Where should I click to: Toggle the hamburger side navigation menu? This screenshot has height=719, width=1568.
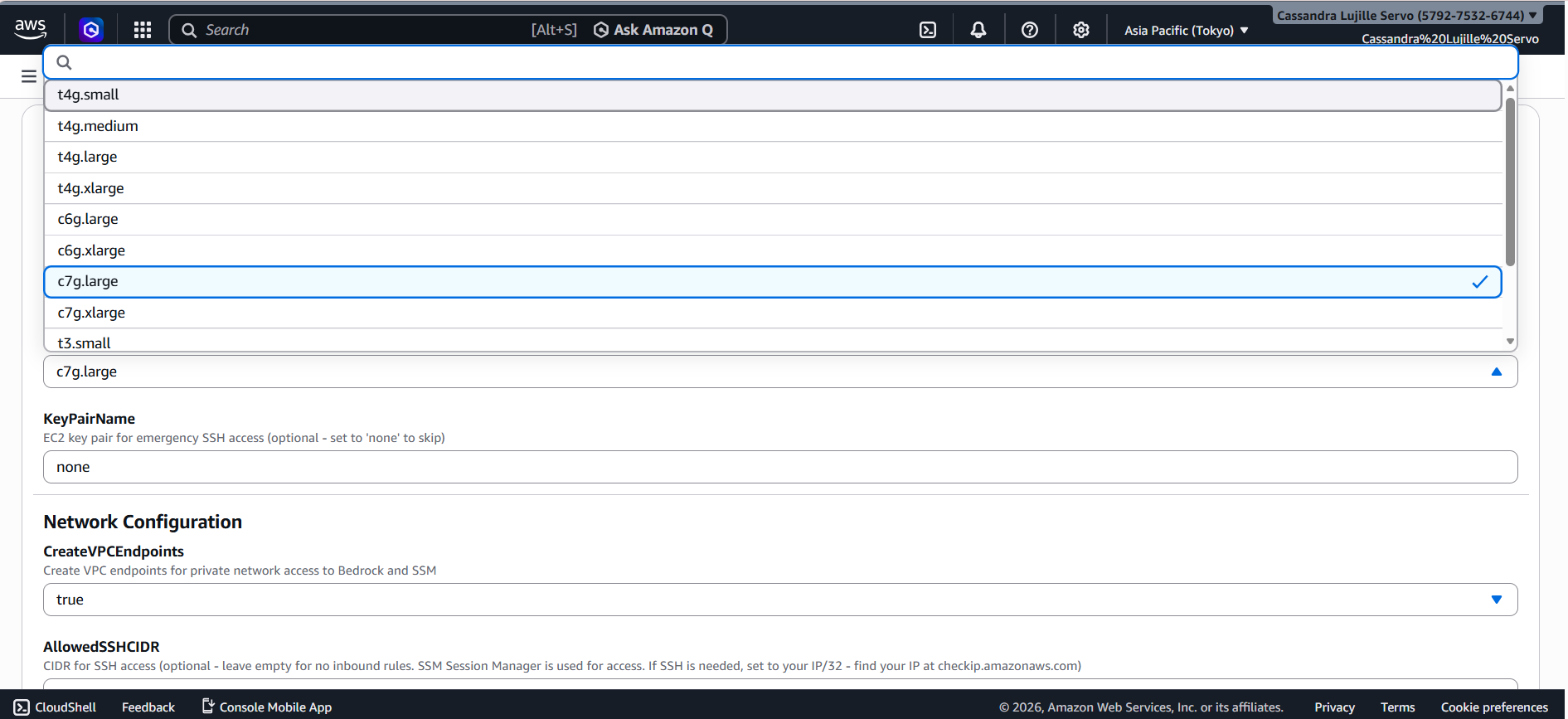pos(29,76)
